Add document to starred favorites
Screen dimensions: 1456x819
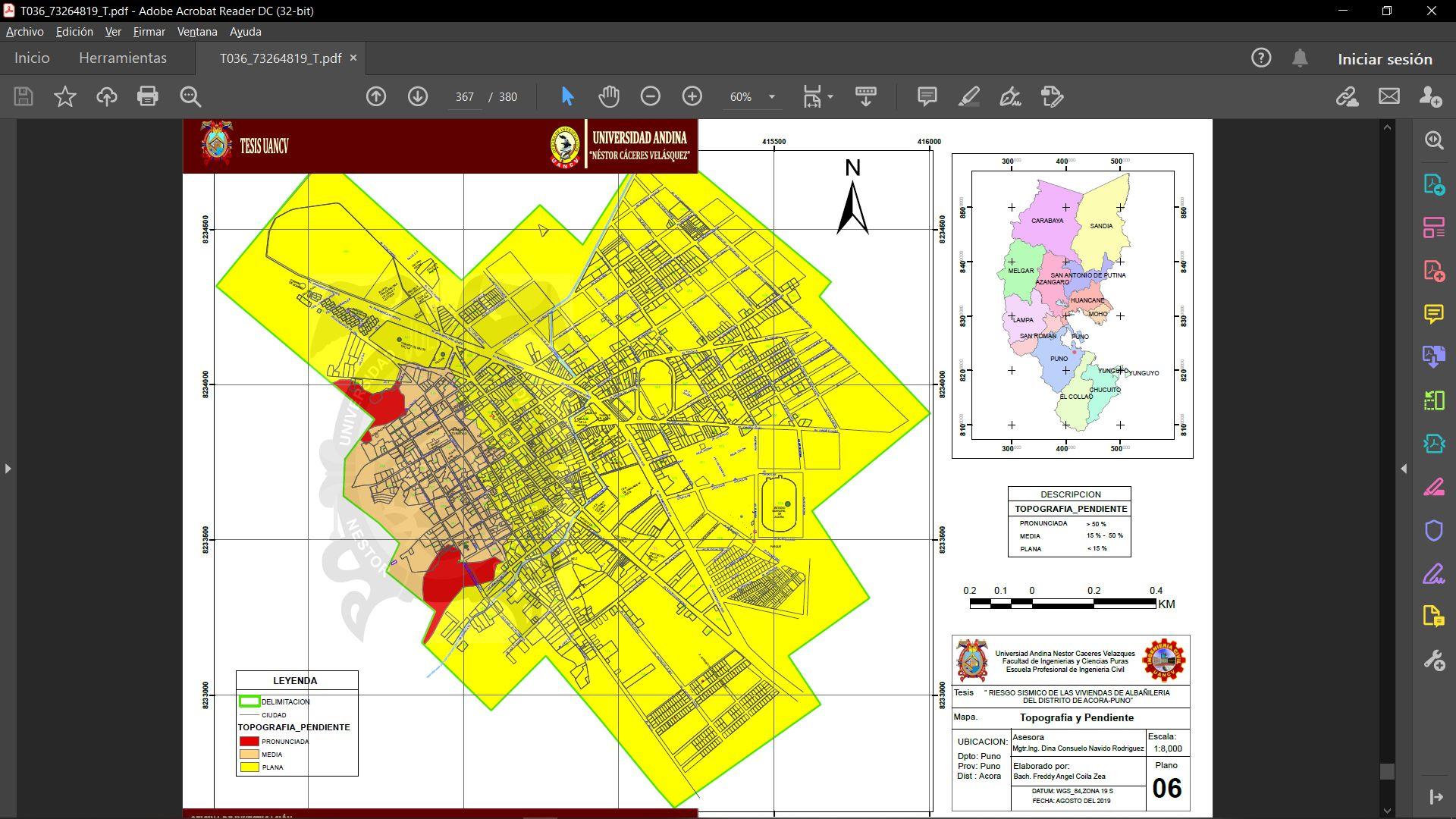point(65,96)
